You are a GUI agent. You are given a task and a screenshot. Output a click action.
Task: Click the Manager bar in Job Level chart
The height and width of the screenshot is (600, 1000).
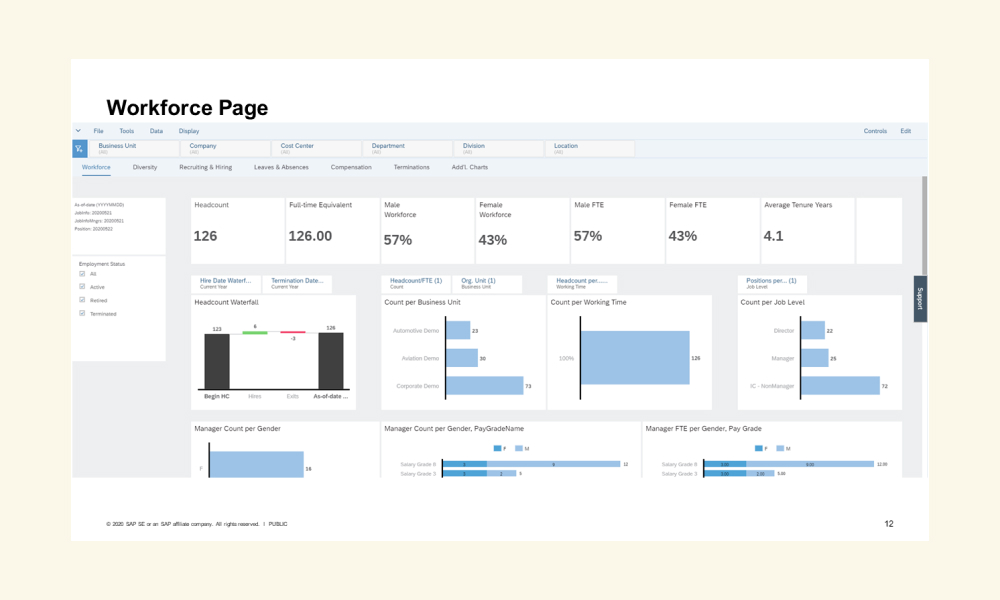[814, 358]
